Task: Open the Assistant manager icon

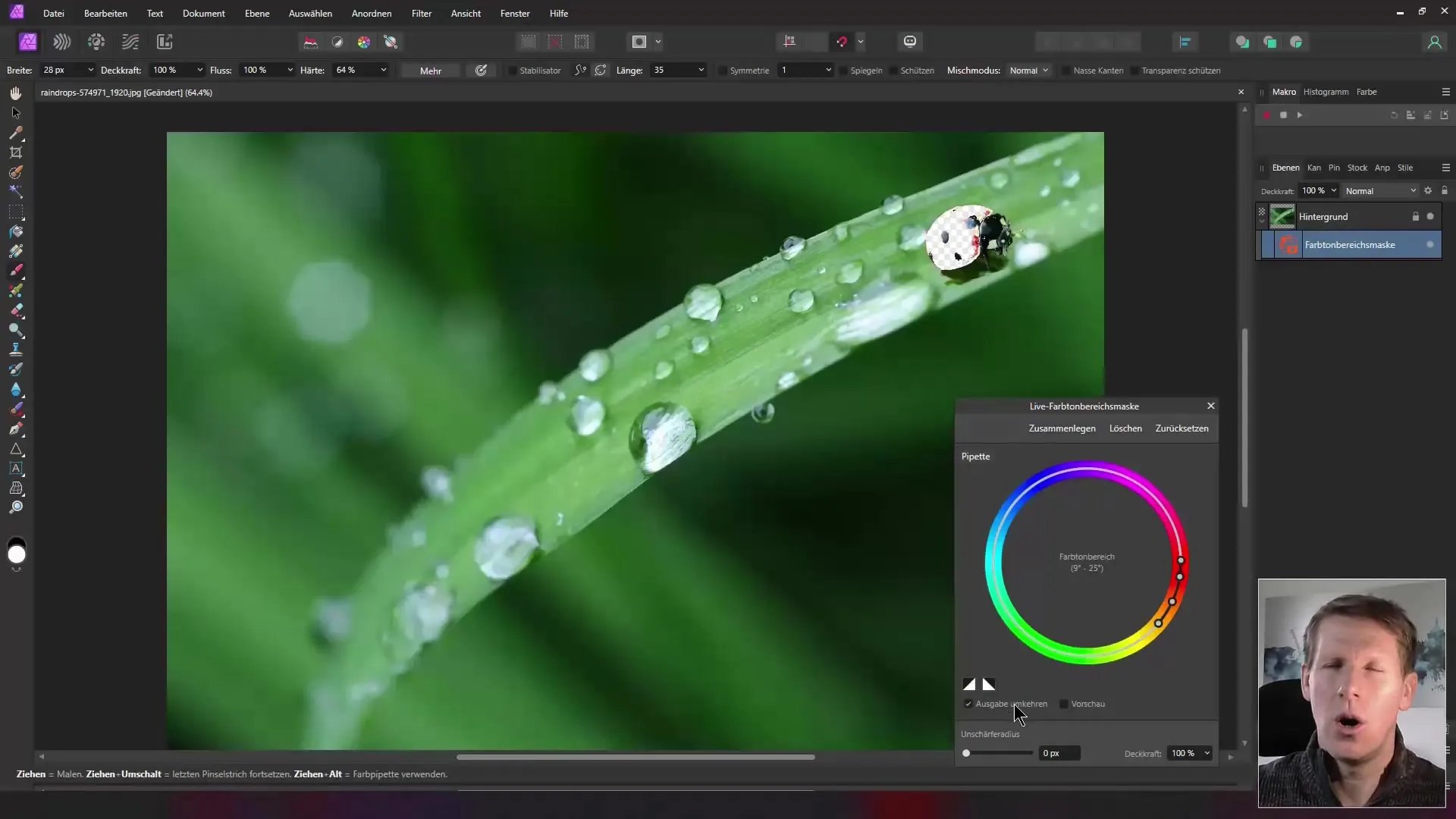Action: tap(910, 42)
